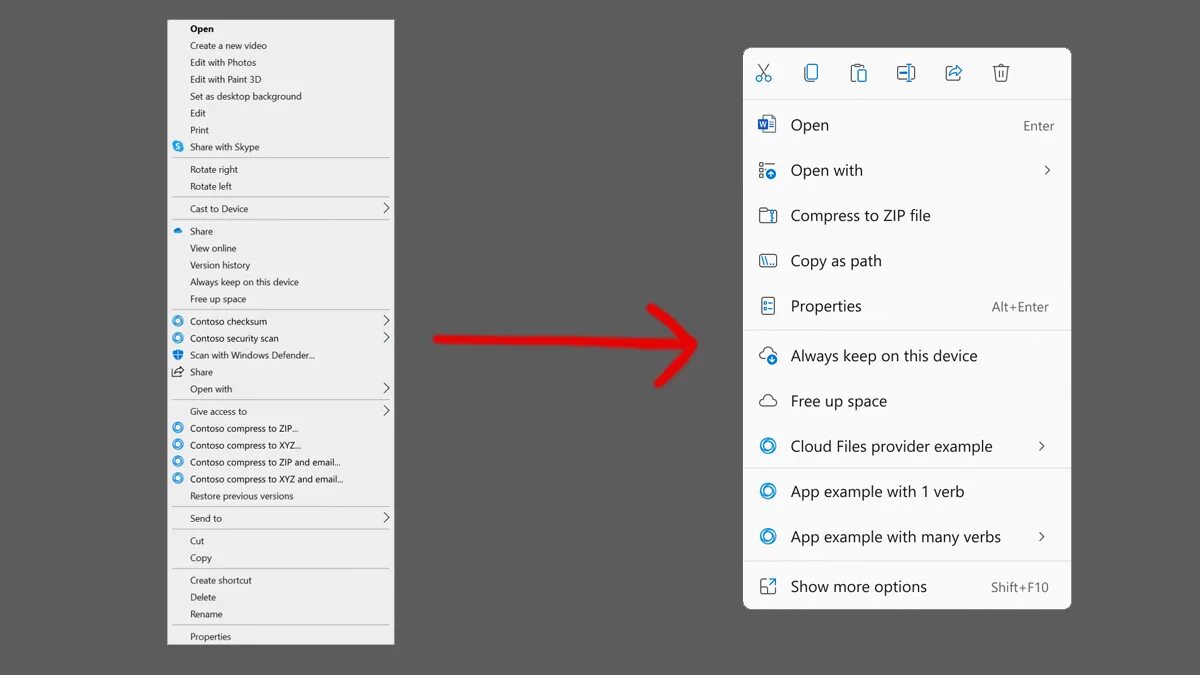Screen dimensions: 1200x675
Task: Click the Compress to ZIP file folder icon
Action: 767,215
